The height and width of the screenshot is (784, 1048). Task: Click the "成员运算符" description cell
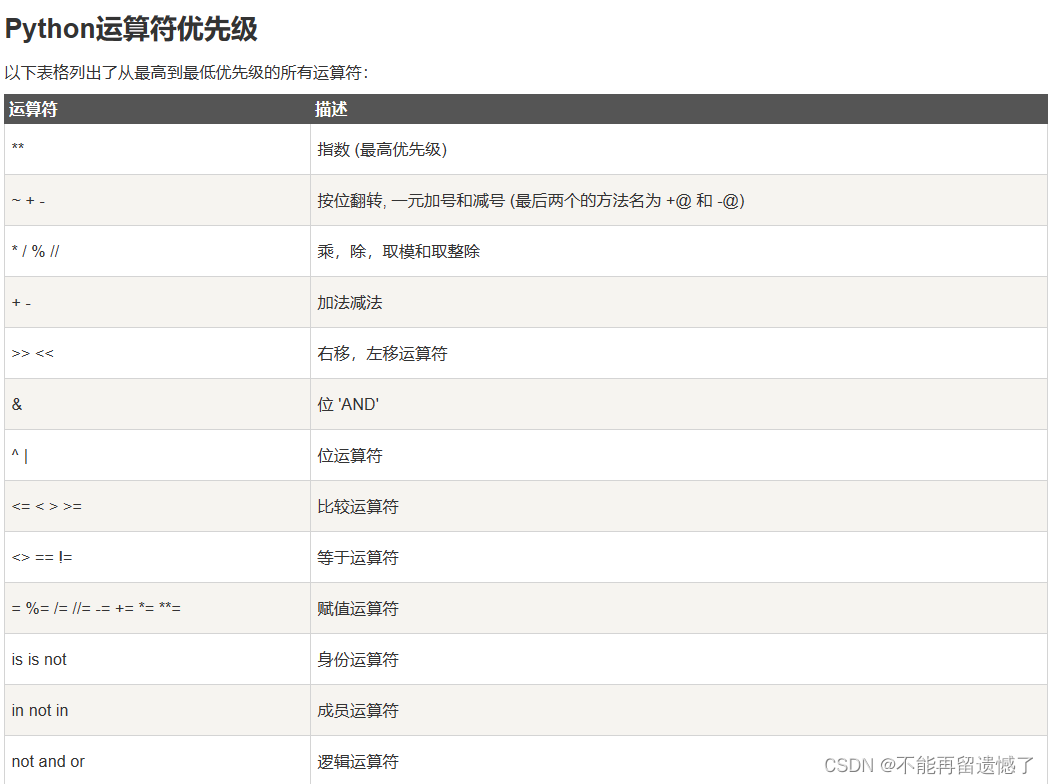[x=679, y=710]
